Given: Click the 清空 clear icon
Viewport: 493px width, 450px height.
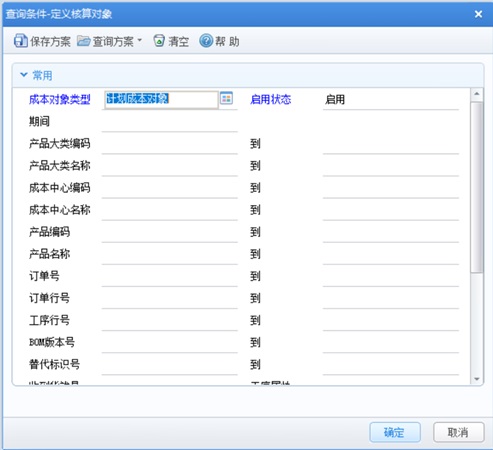Looking at the screenshot, I should pyautogui.click(x=159, y=41).
